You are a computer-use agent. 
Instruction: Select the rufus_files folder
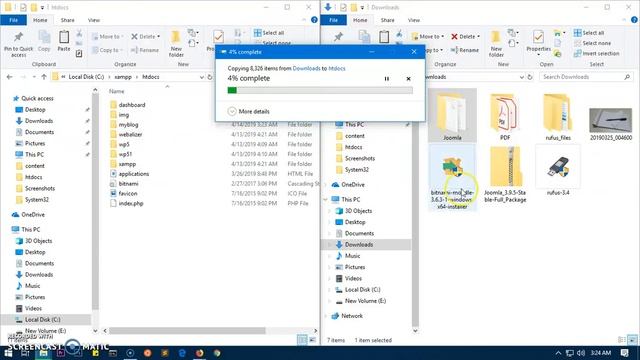(x=558, y=117)
